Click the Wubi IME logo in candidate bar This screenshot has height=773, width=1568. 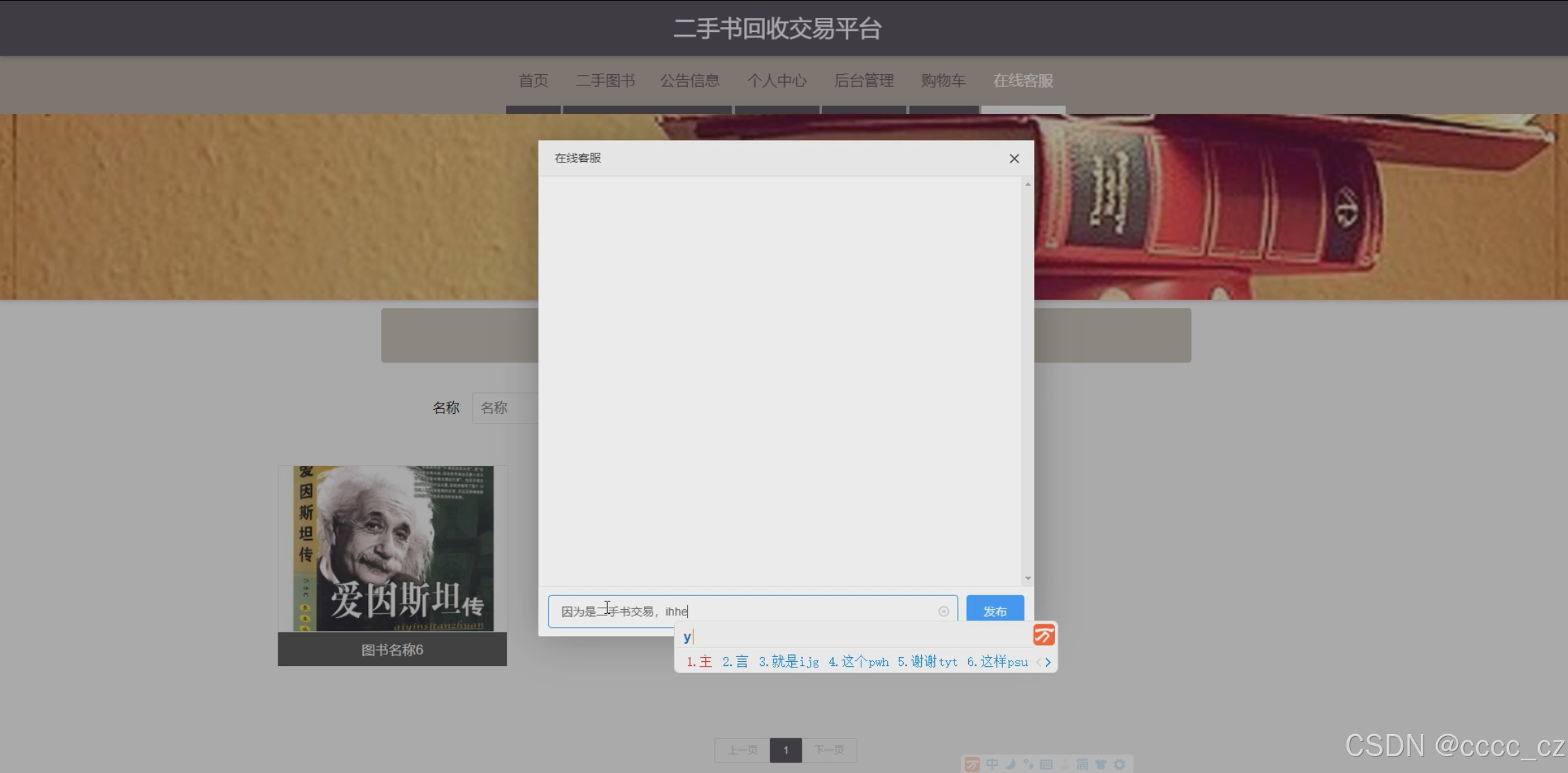[x=1044, y=635]
